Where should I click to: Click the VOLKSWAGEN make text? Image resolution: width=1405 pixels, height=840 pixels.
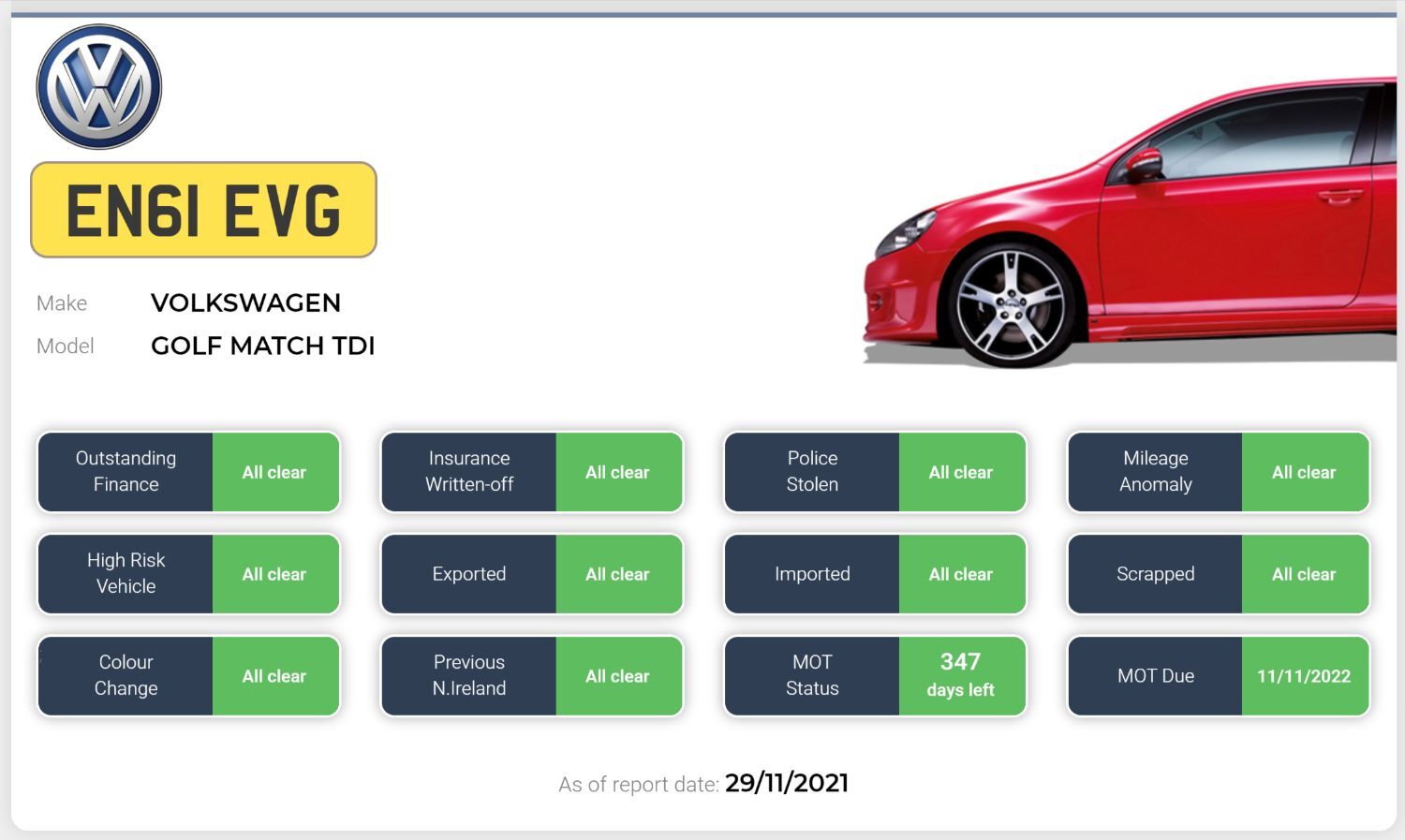245,303
